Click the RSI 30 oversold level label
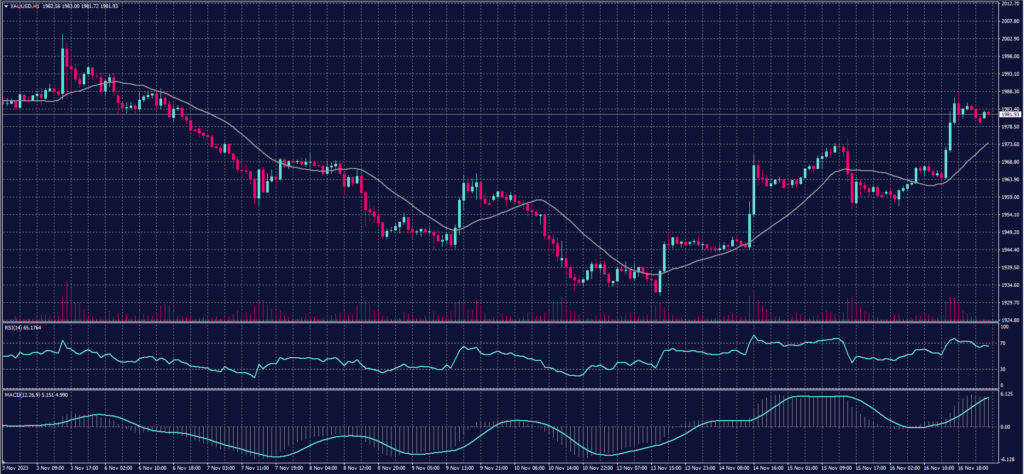The image size is (1024, 474). tap(1003, 369)
